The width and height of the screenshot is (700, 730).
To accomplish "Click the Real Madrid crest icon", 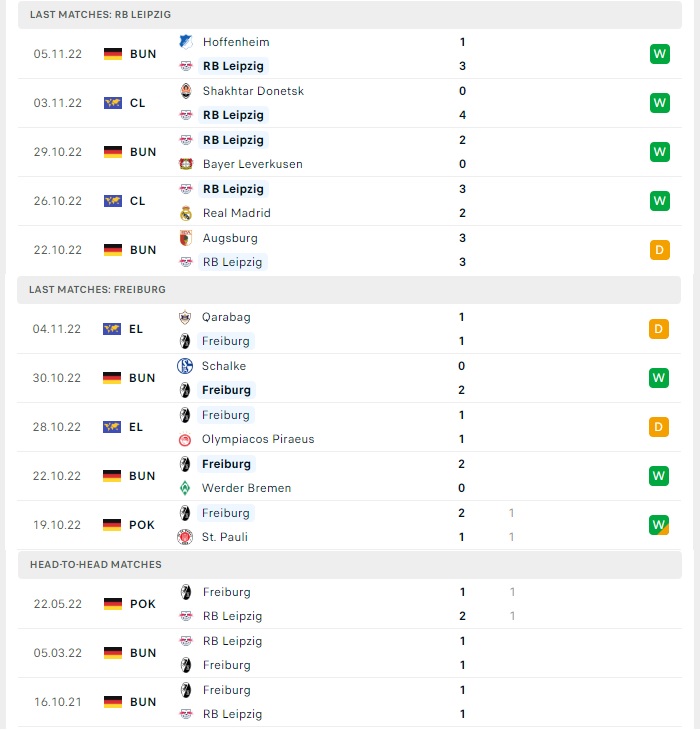I will click(186, 213).
